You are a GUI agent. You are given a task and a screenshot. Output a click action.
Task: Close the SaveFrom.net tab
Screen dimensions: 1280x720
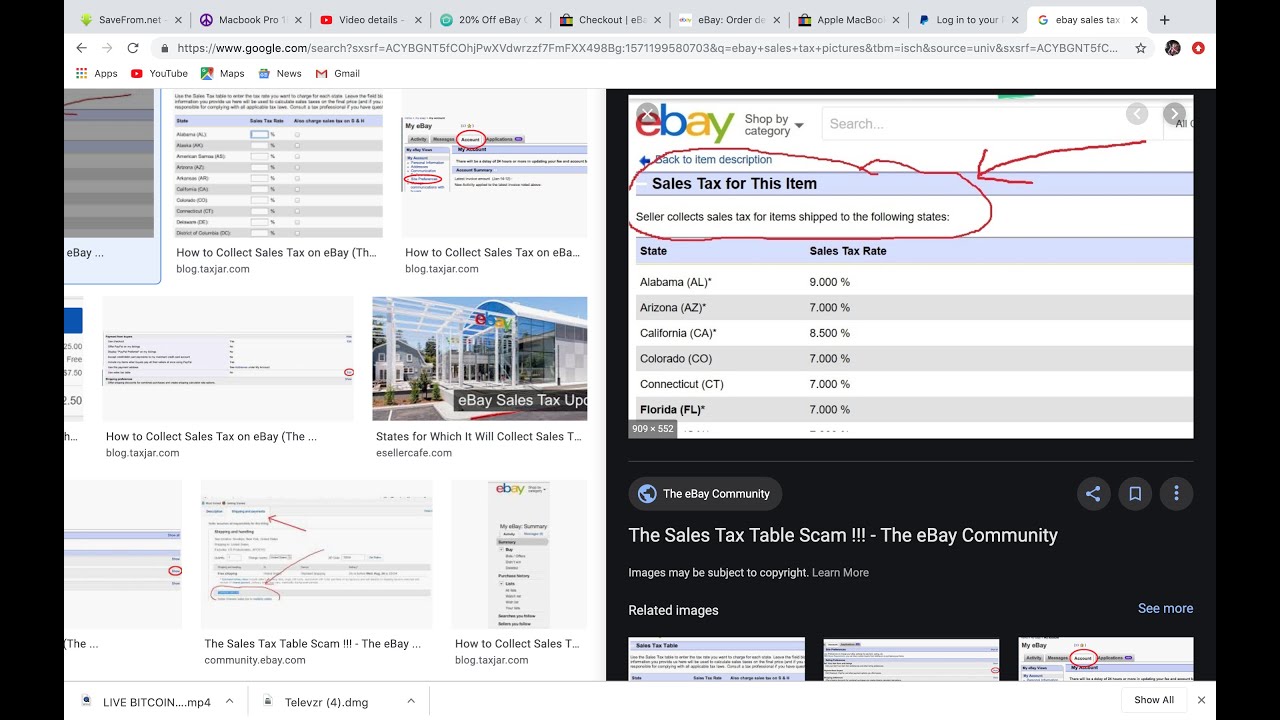click(x=176, y=20)
